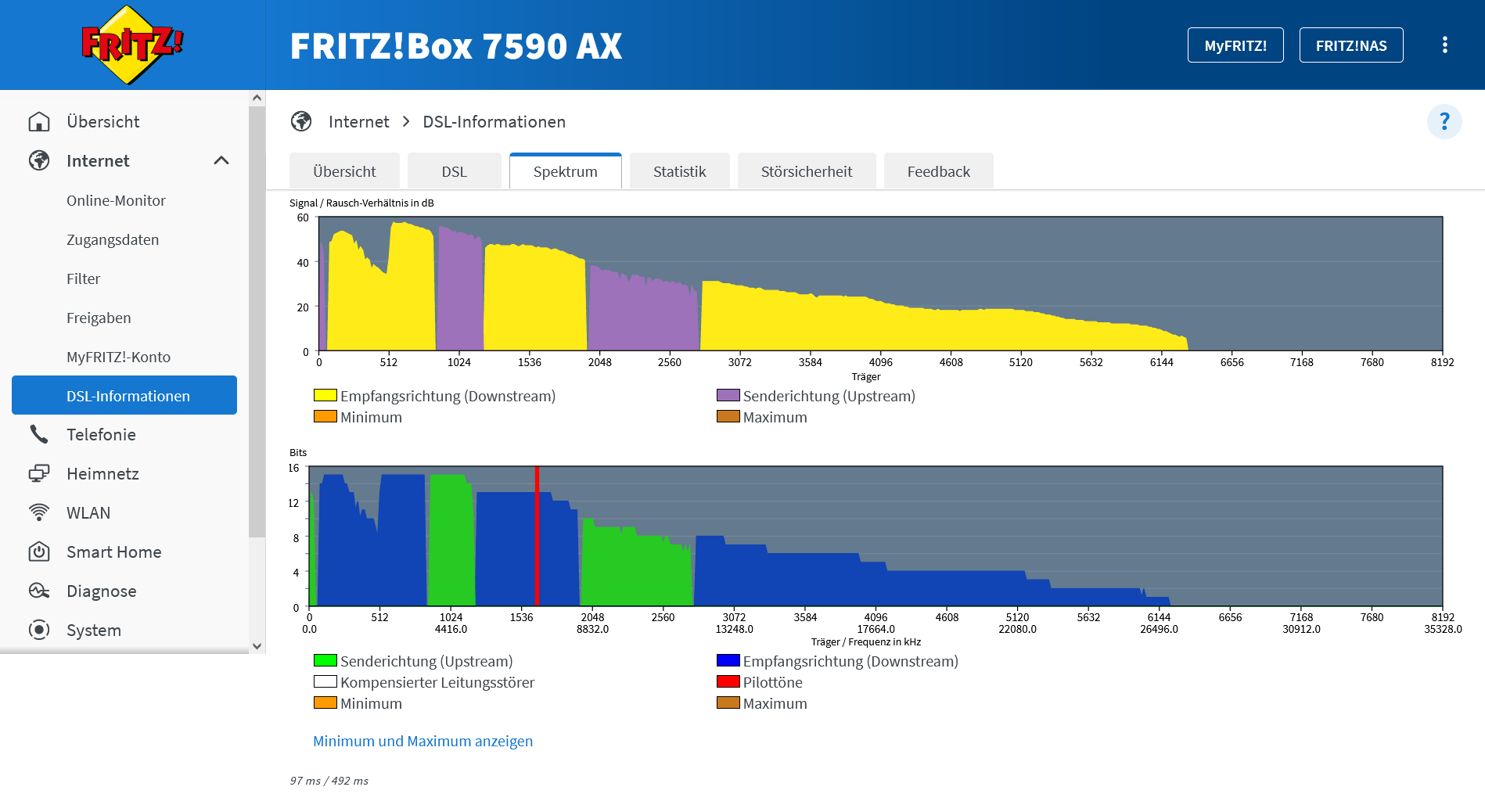Click the Telefonie phone icon
Screen dimensions: 1485x812
[39, 435]
